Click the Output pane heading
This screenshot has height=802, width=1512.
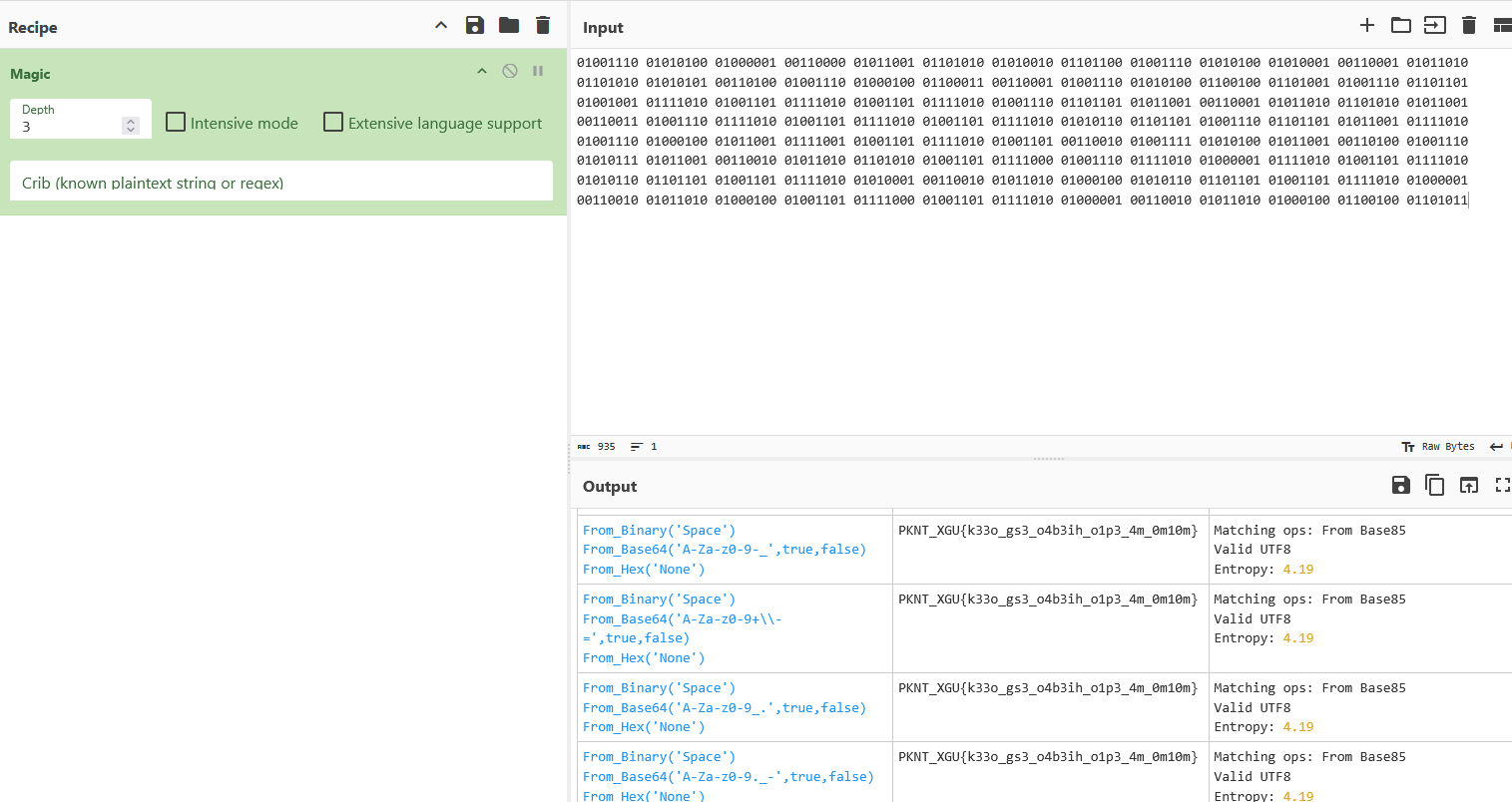pos(610,487)
